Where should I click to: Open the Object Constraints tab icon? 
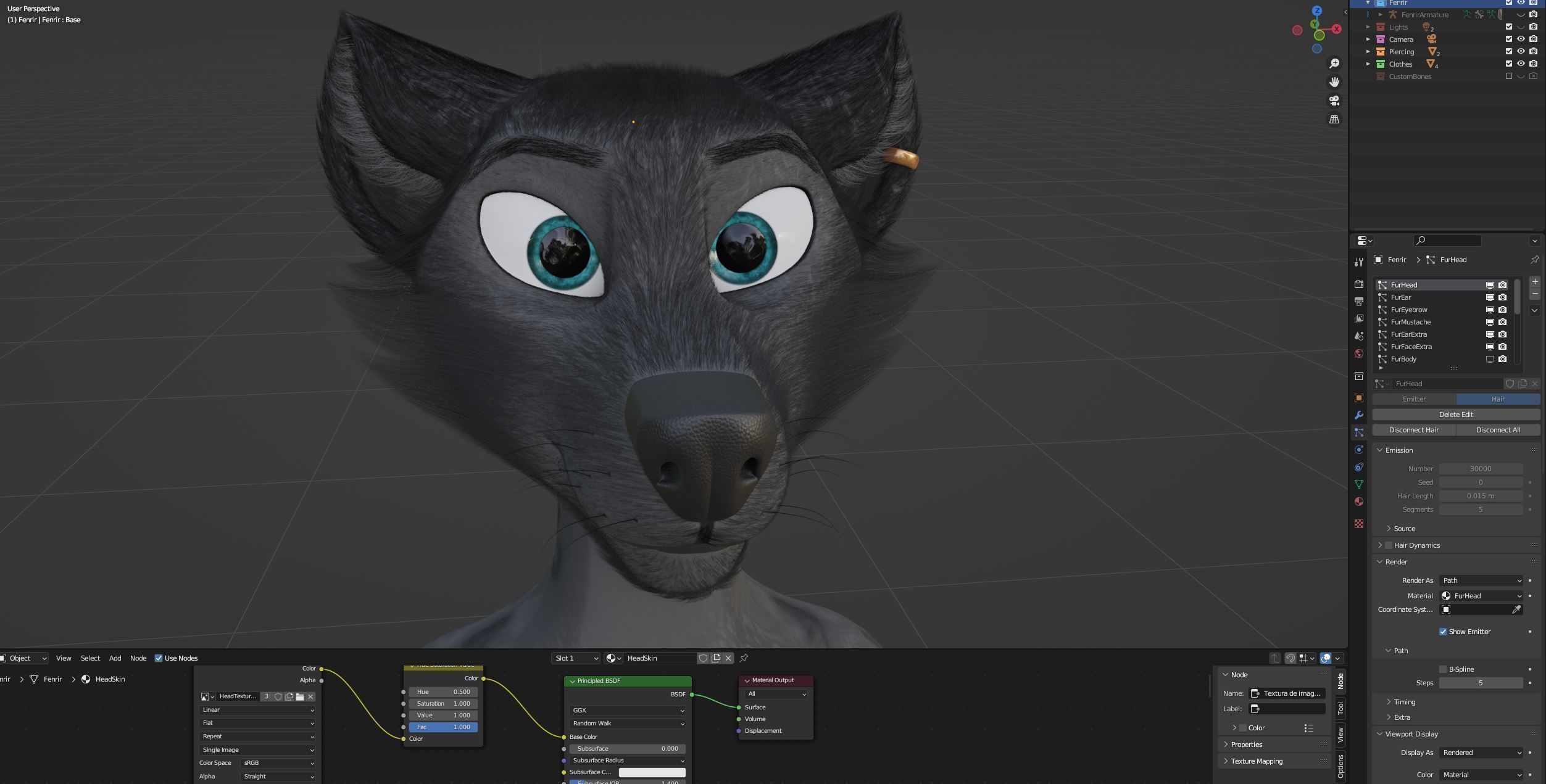(1358, 467)
